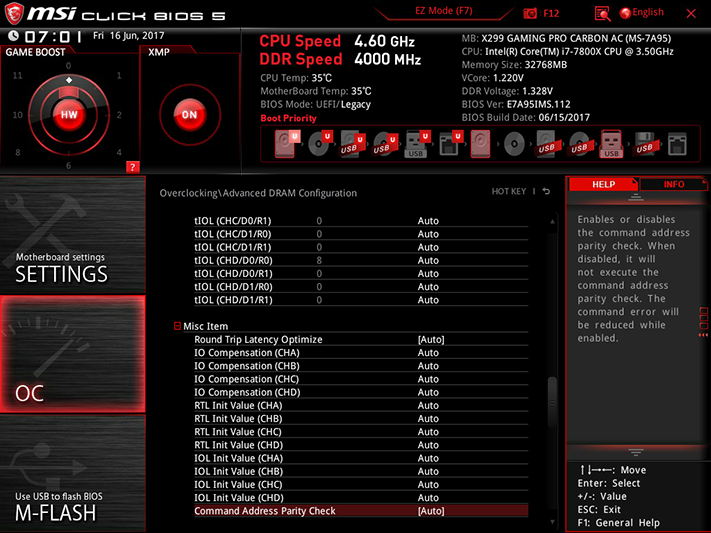The image size is (711, 533).
Task: Switch to the INFO tab
Action: 674,184
